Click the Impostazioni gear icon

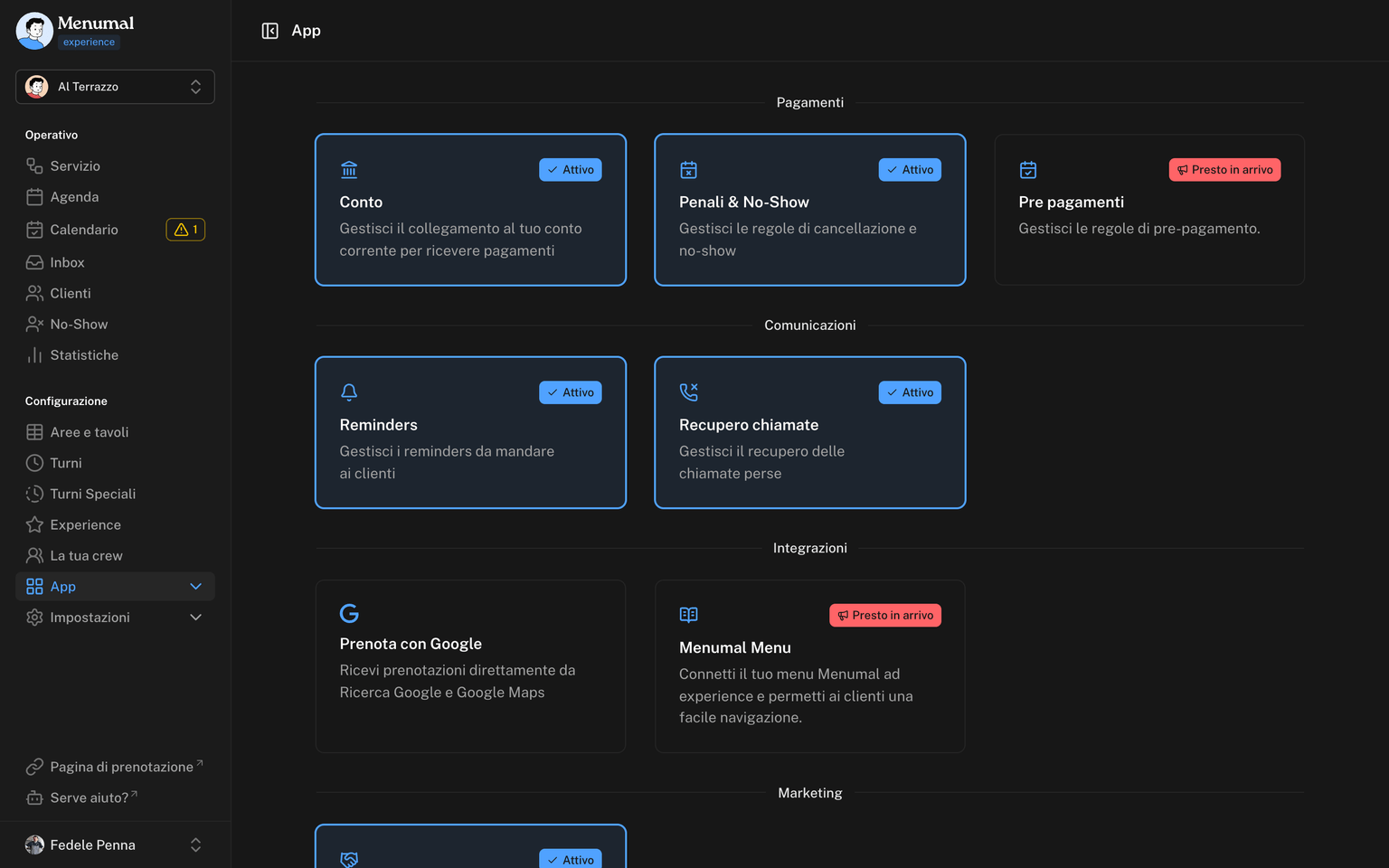click(x=34, y=618)
